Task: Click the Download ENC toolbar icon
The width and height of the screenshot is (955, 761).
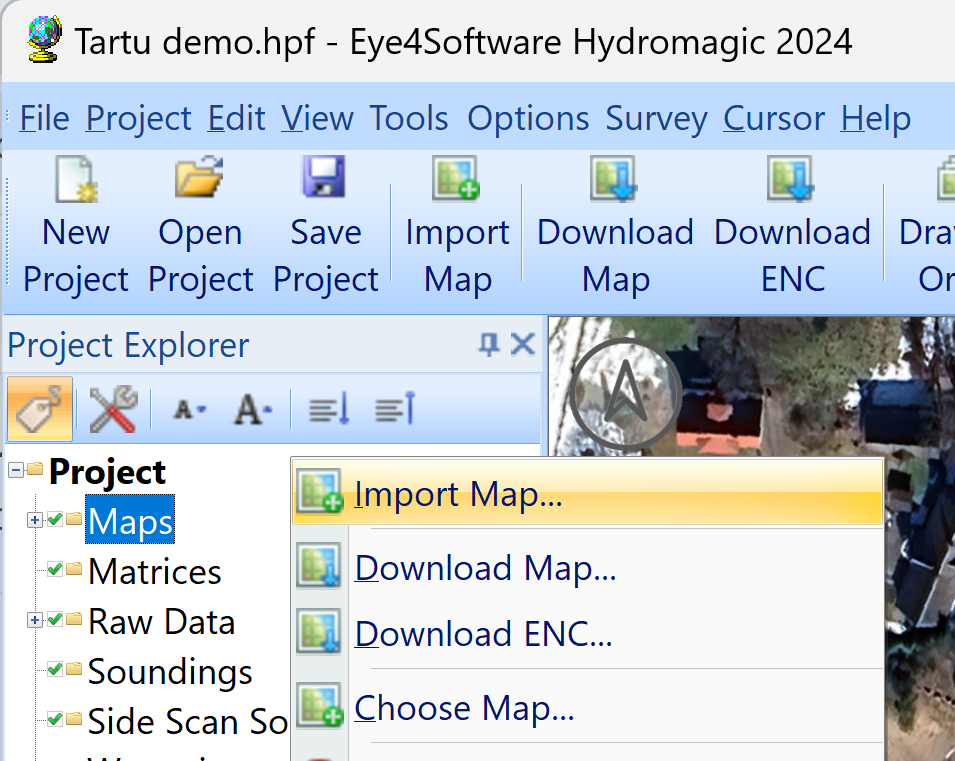Action: point(791,178)
